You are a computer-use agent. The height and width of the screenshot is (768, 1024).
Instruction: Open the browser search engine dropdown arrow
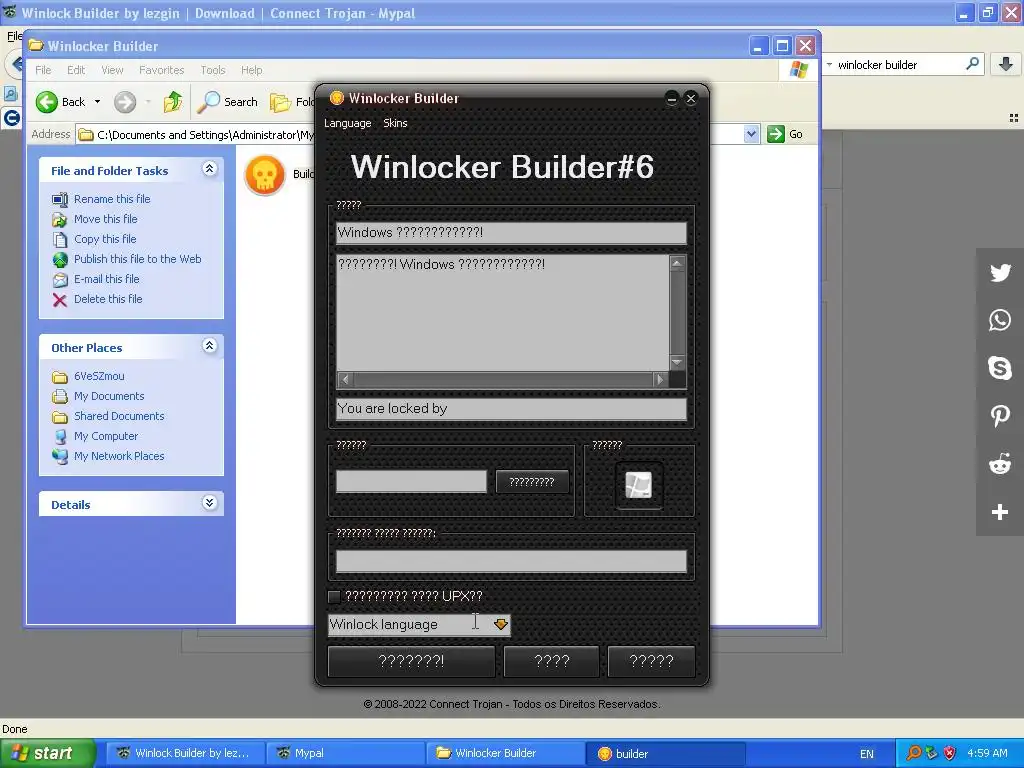click(829, 64)
